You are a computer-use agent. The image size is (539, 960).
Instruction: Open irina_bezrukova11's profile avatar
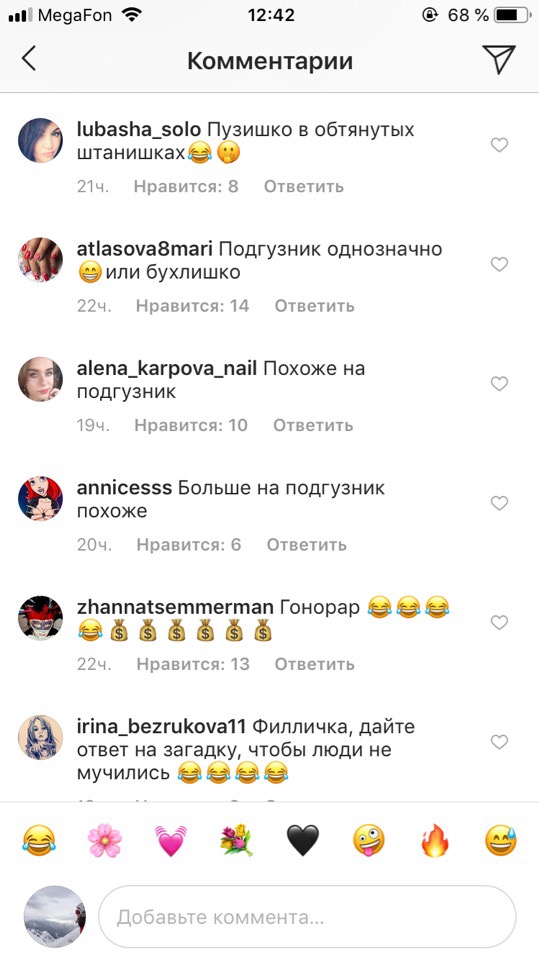tap(40, 737)
